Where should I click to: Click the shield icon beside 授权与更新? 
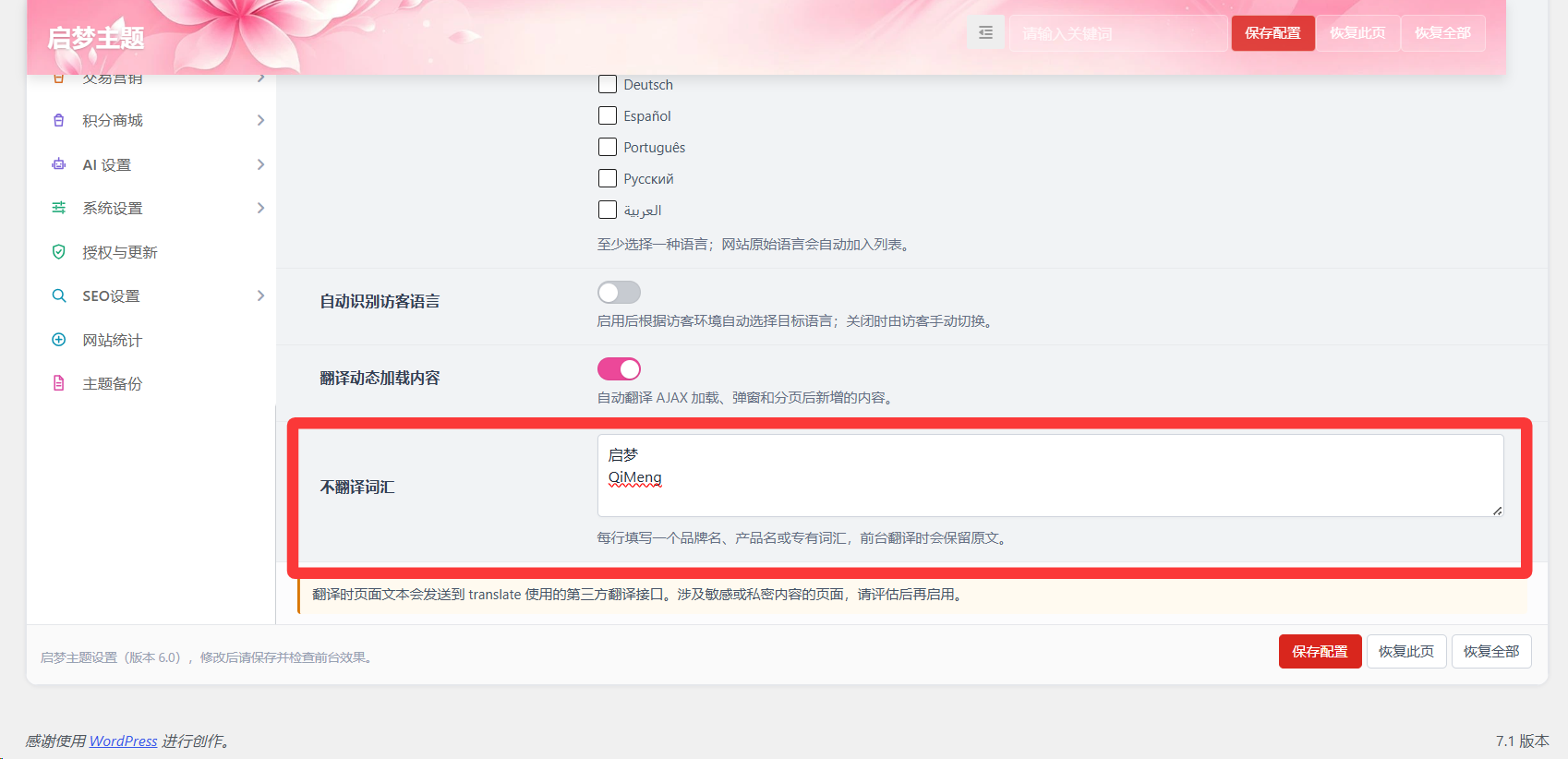(59, 252)
